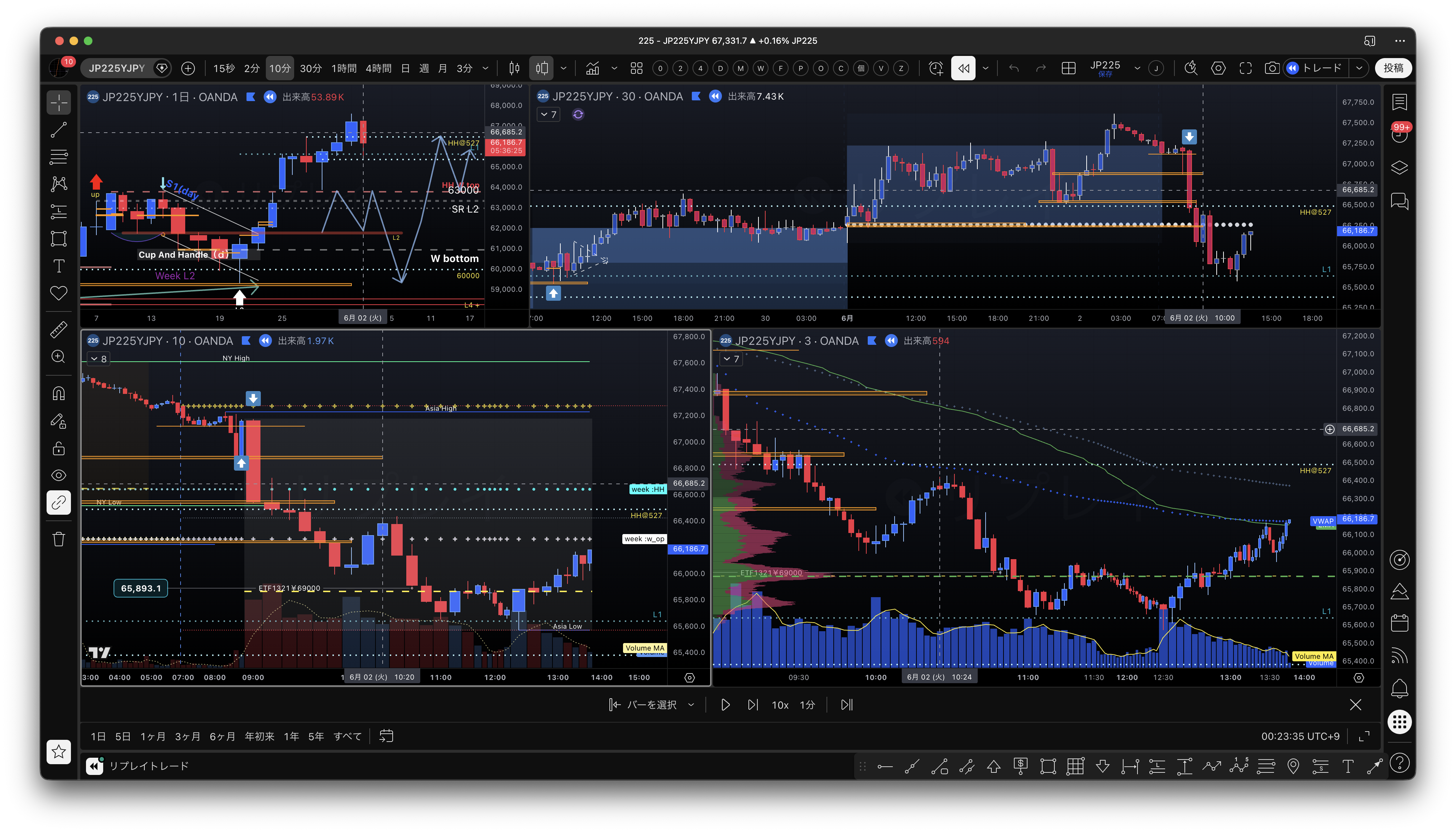Open the forecasting and measurement tools group

[x=59, y=211]
